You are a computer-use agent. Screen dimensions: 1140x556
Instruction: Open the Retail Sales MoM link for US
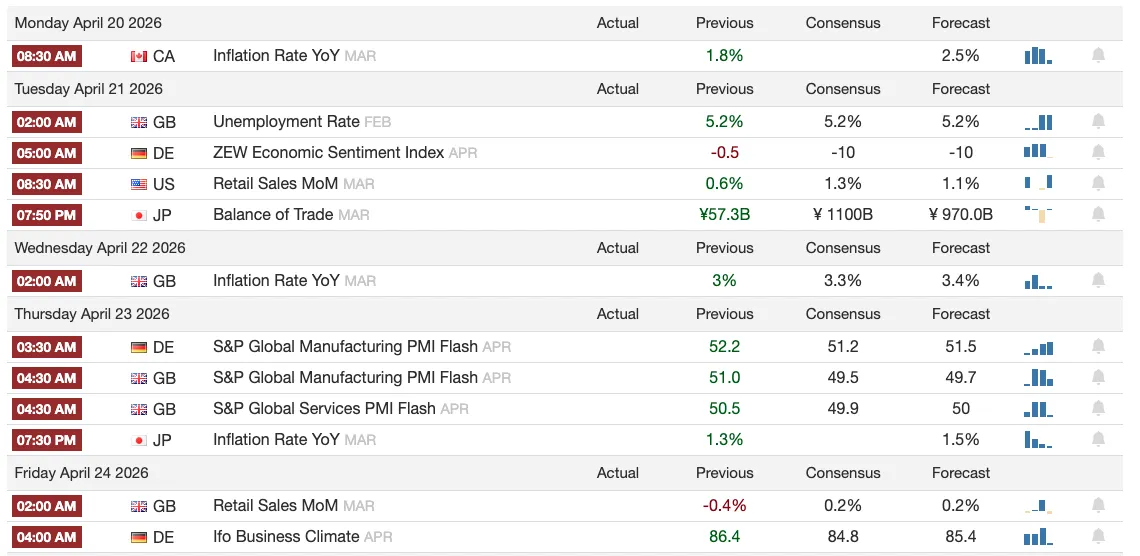(276, 184)
